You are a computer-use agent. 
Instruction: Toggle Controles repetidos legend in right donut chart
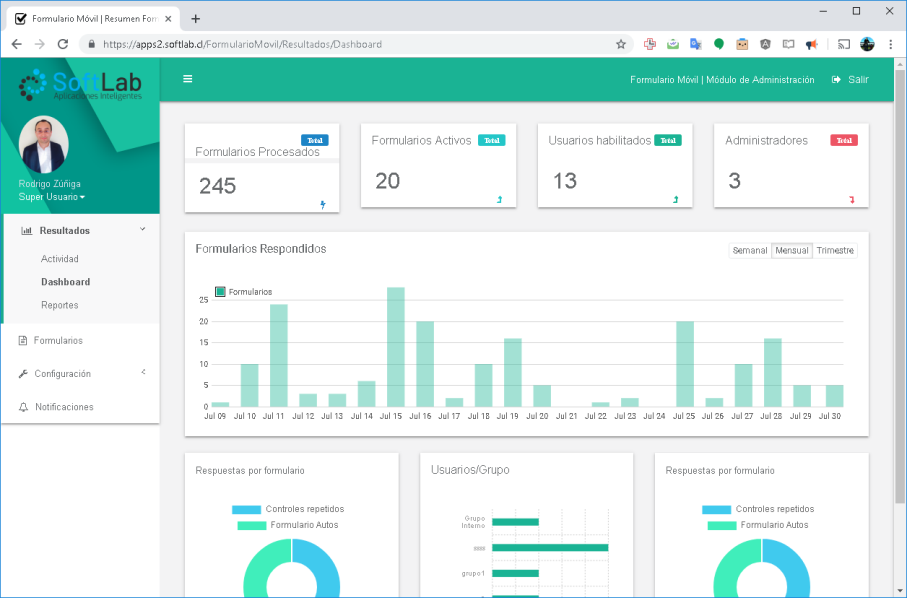pos(758,509)
